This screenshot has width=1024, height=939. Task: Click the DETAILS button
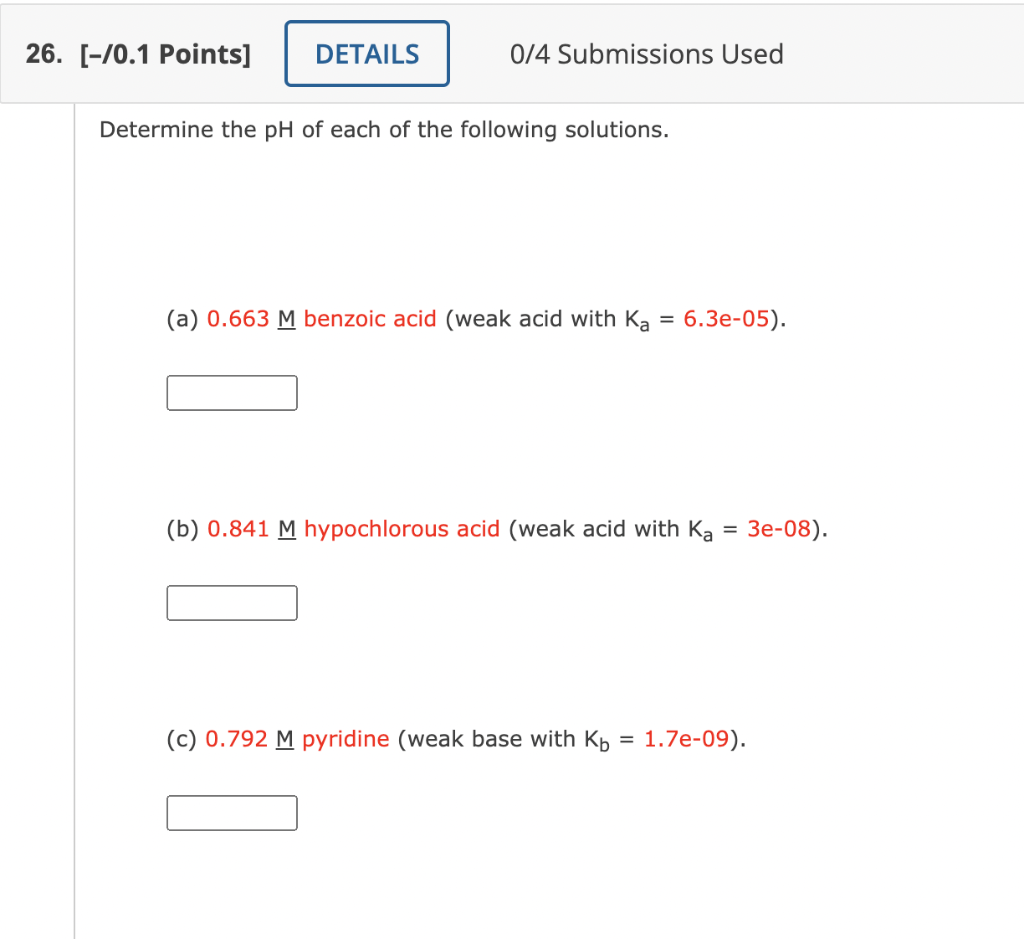[366, 53]
